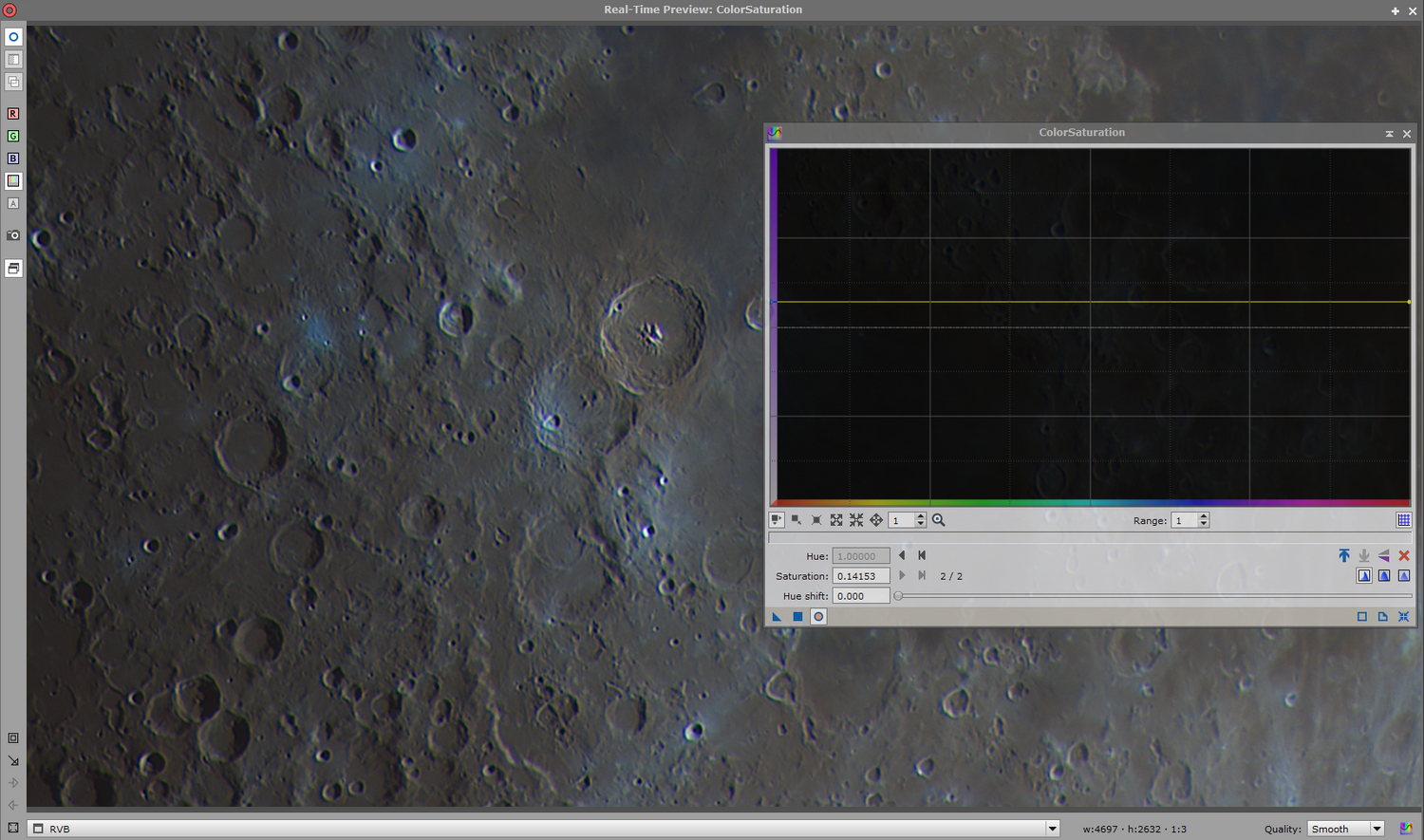Show only the green channel
The height and width of the screenshot is (840, 1424).
click(x=13, y=137)
